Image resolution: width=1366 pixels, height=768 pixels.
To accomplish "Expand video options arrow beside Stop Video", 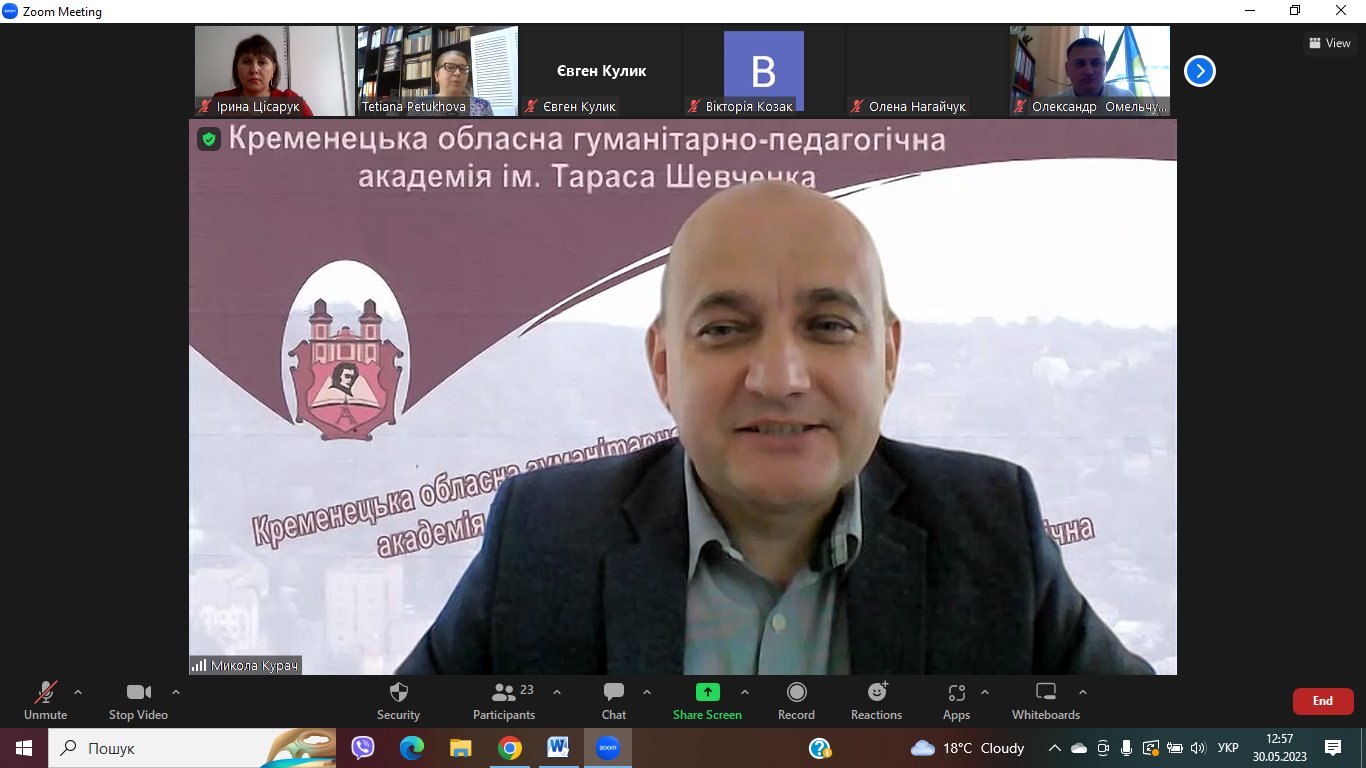I will click(x=176, y=692).
